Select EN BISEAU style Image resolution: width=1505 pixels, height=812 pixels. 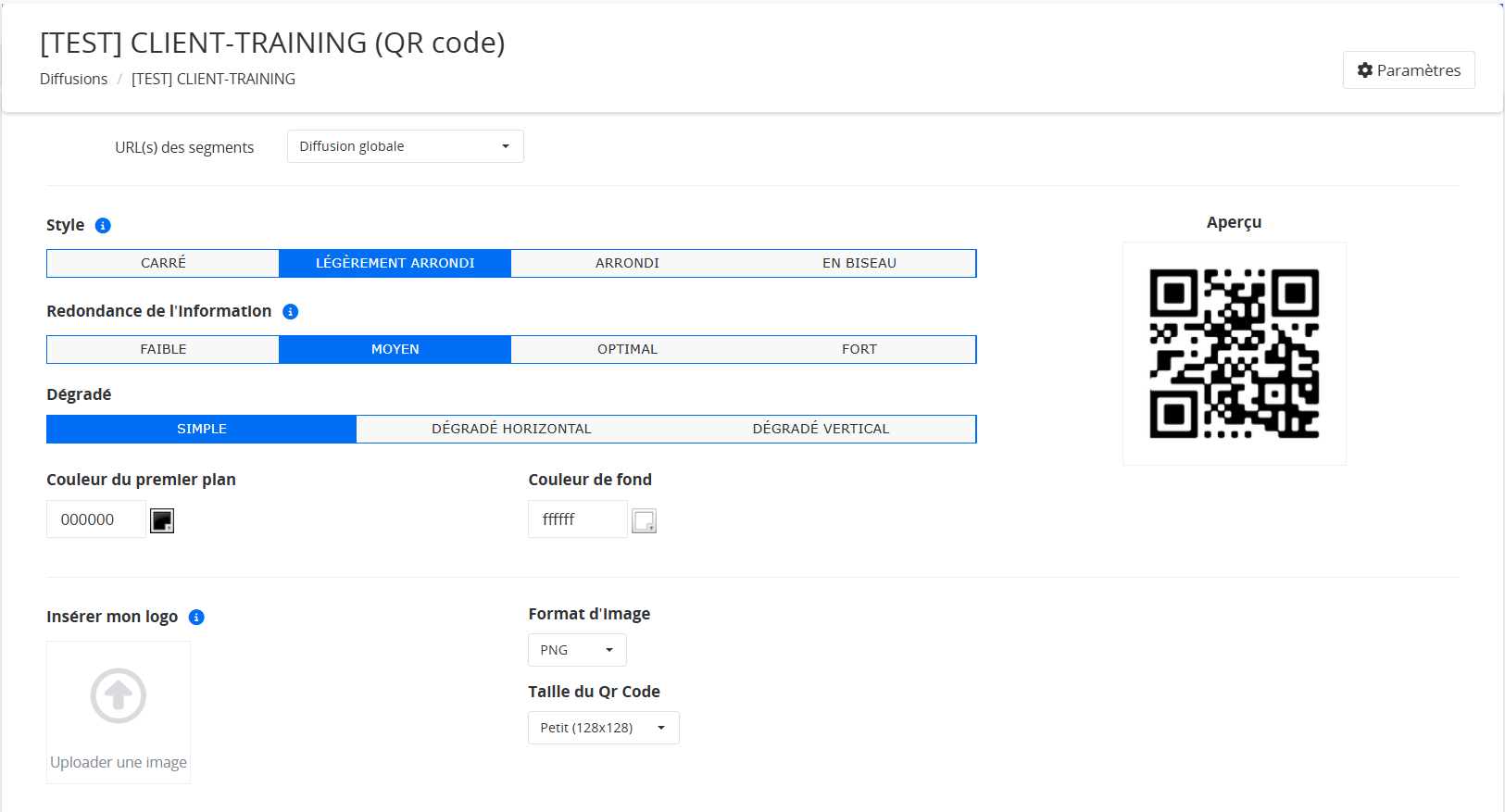pos(859,263)
